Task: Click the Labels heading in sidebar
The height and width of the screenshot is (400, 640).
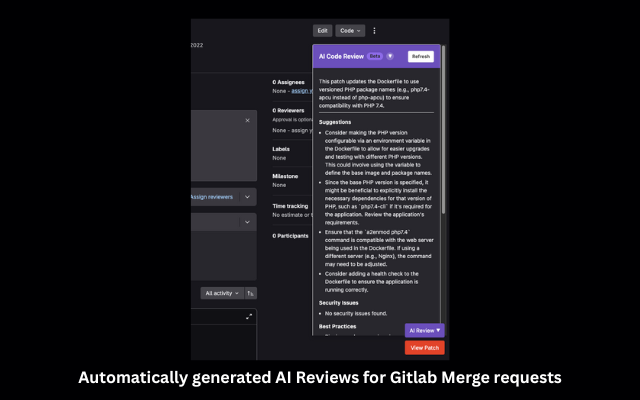Action: 281,149
